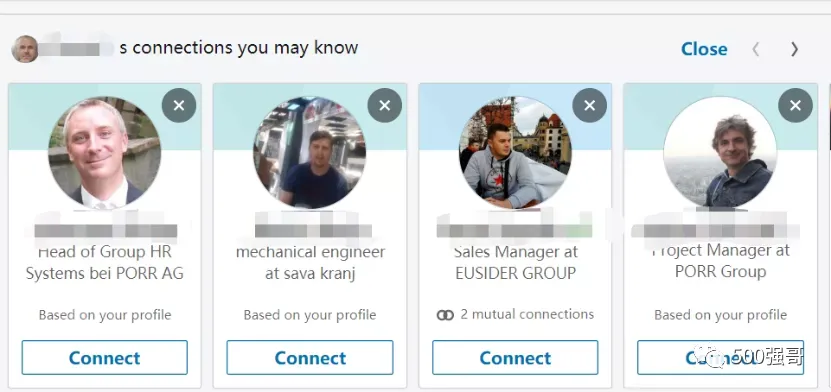Open the Head of Group HR Systems title
This screenshot has height=392, width=831.
coord(104,263)
